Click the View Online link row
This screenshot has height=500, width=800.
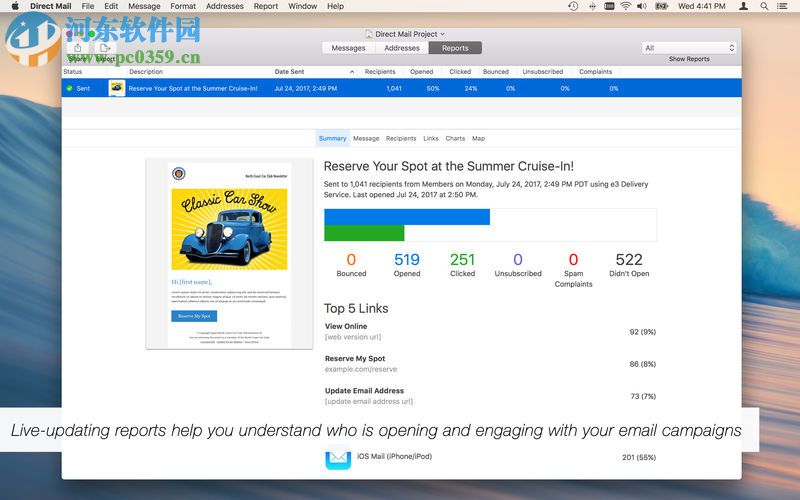pyautogui.click(x=490, y=332)
